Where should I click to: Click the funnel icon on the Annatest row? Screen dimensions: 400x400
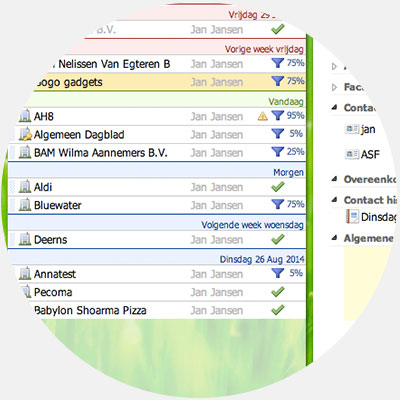pyautogui.click(x=277, y=273)
